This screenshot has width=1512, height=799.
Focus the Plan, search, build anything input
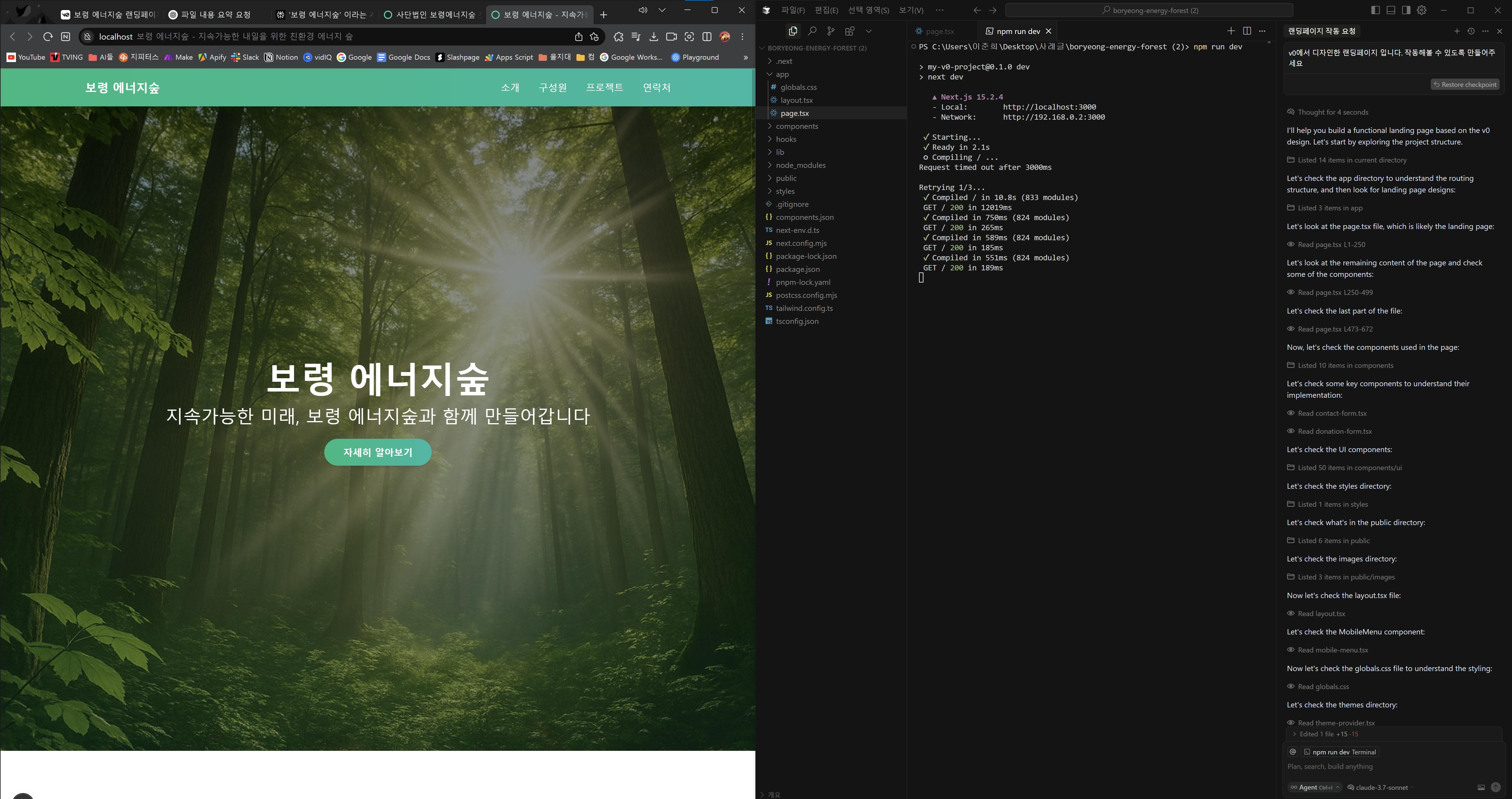point(1394,767)
